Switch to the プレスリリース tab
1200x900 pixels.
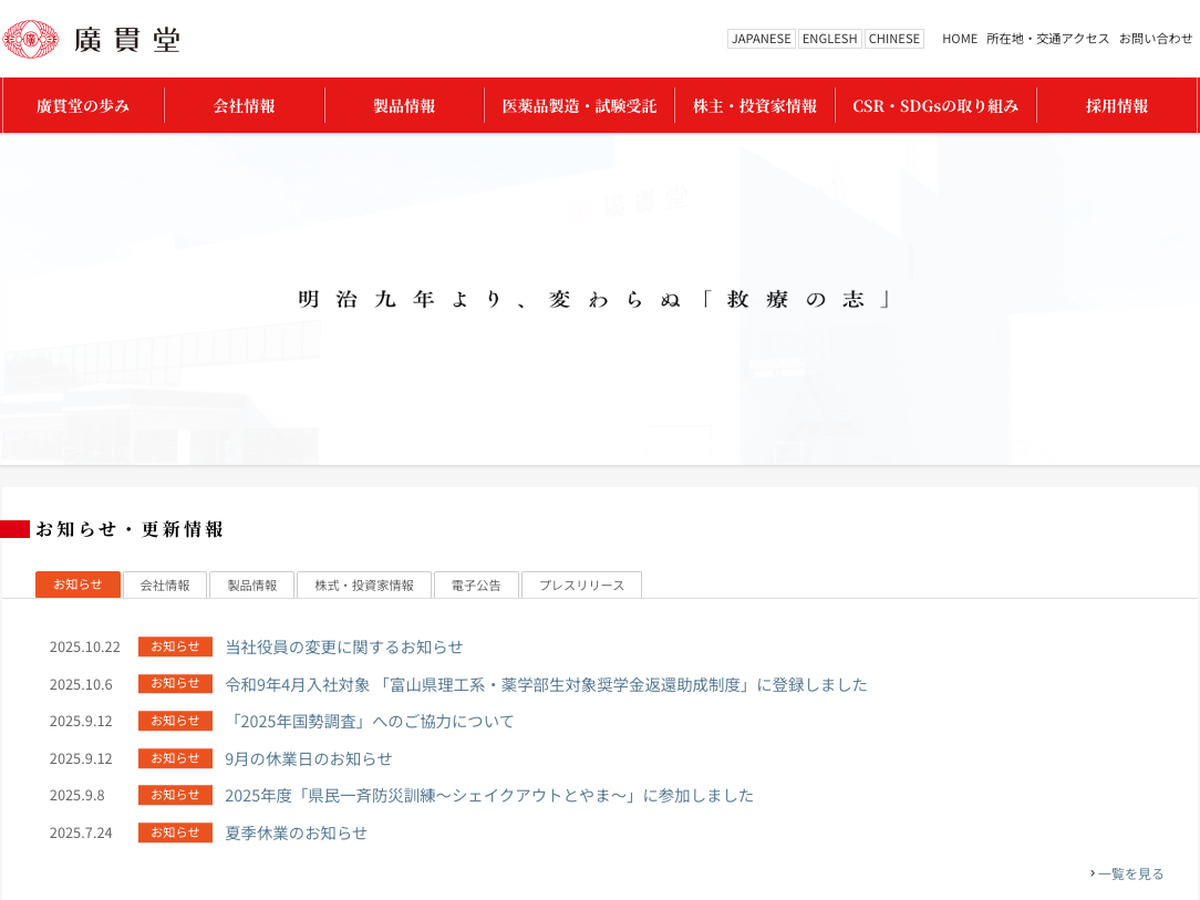pos(581,585)
